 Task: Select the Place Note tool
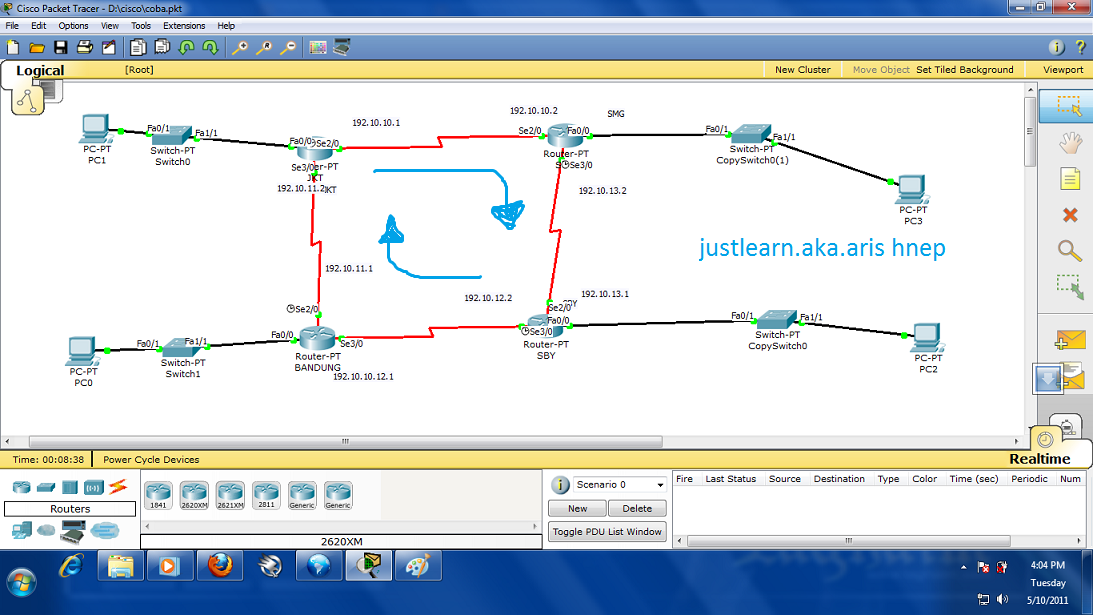(x=1070, y=178)
